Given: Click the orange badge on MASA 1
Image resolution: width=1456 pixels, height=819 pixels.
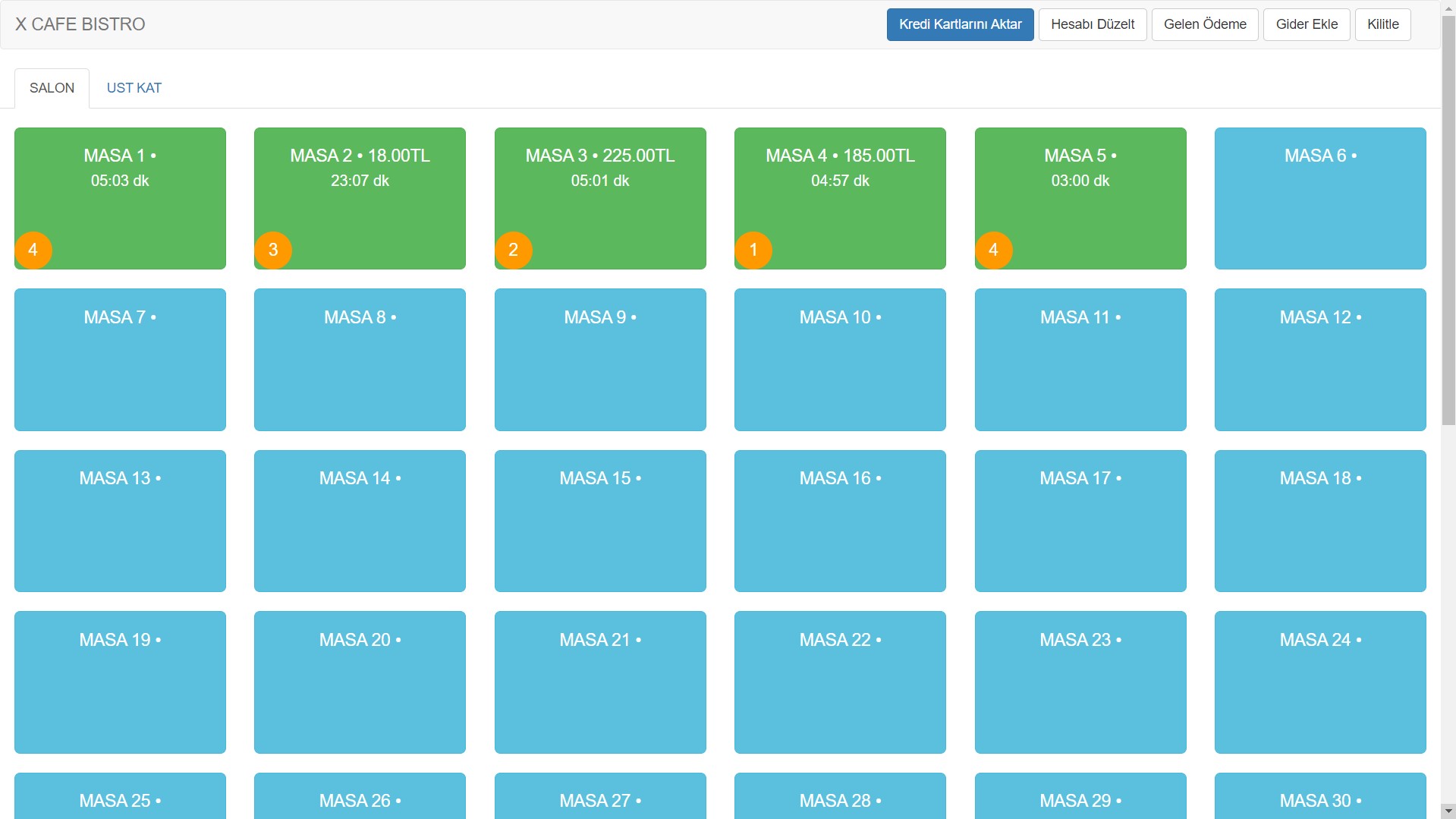Looking at the screenshot, I should 33,250.
